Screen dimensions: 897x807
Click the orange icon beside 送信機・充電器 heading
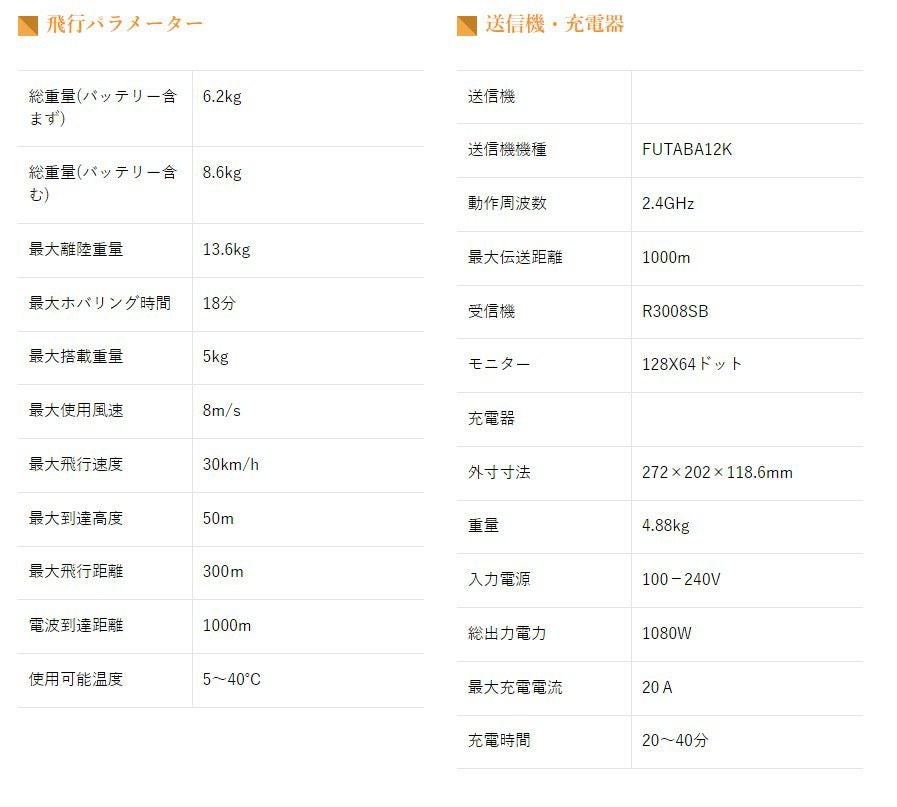tap(466, 25)
